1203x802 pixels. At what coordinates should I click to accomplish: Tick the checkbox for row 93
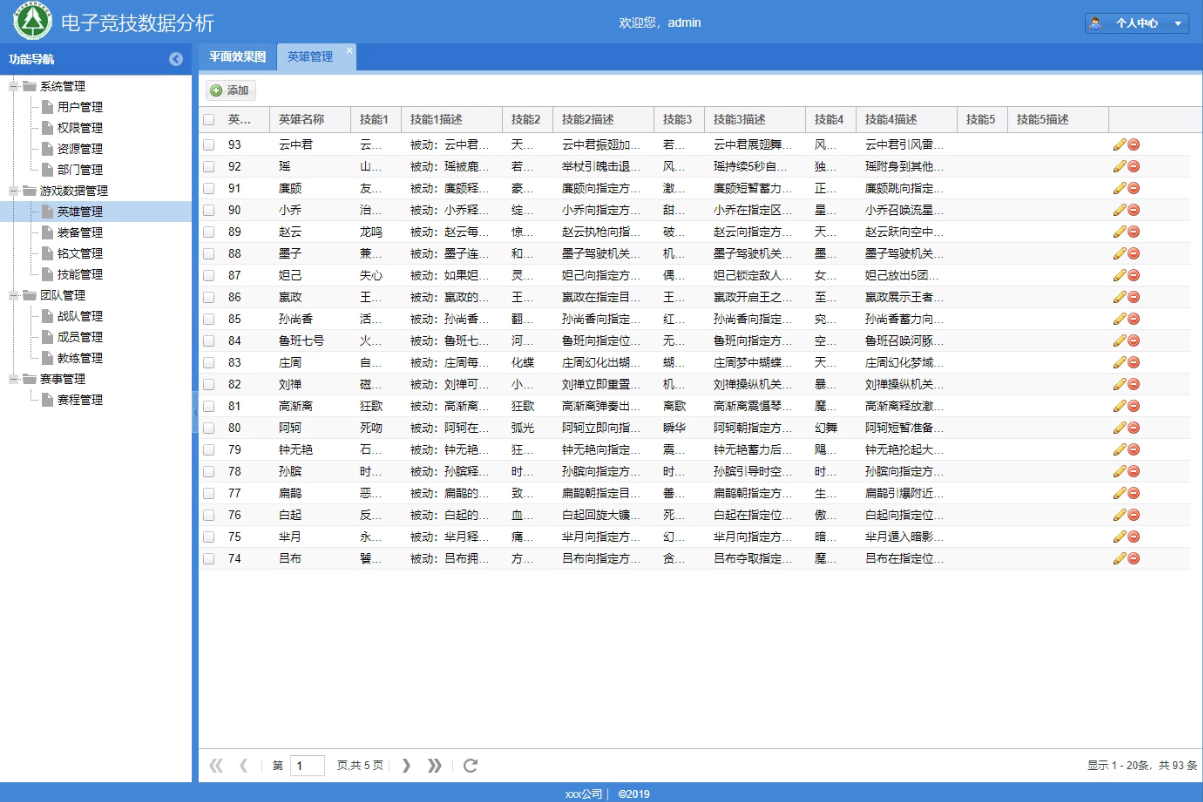[x=209, y=145]
